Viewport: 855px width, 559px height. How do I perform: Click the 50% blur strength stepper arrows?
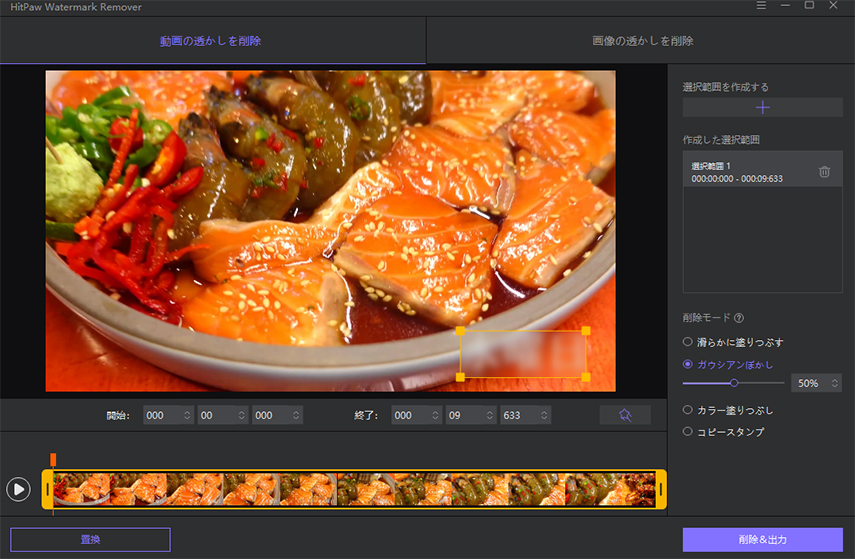coord(834,383)
